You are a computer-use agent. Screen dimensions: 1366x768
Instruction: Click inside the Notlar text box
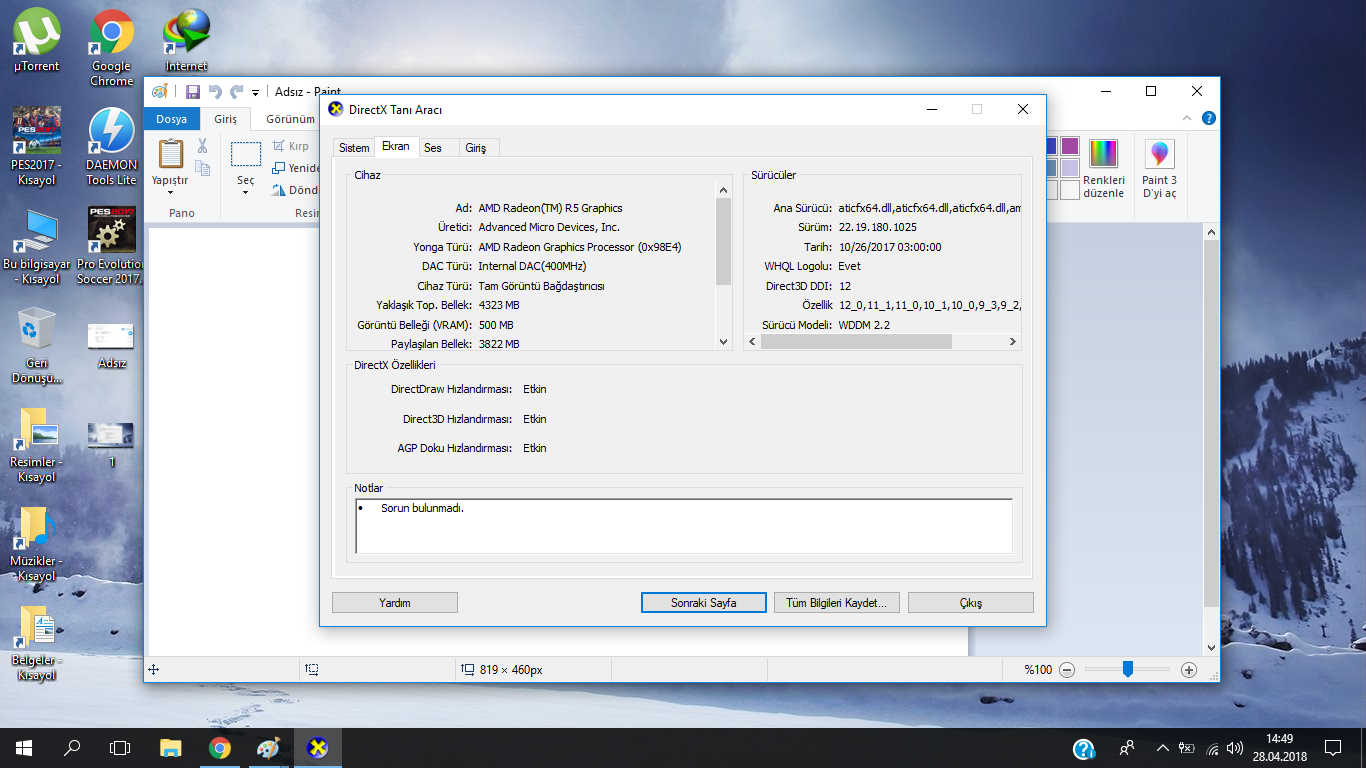[x=684, y=526]
